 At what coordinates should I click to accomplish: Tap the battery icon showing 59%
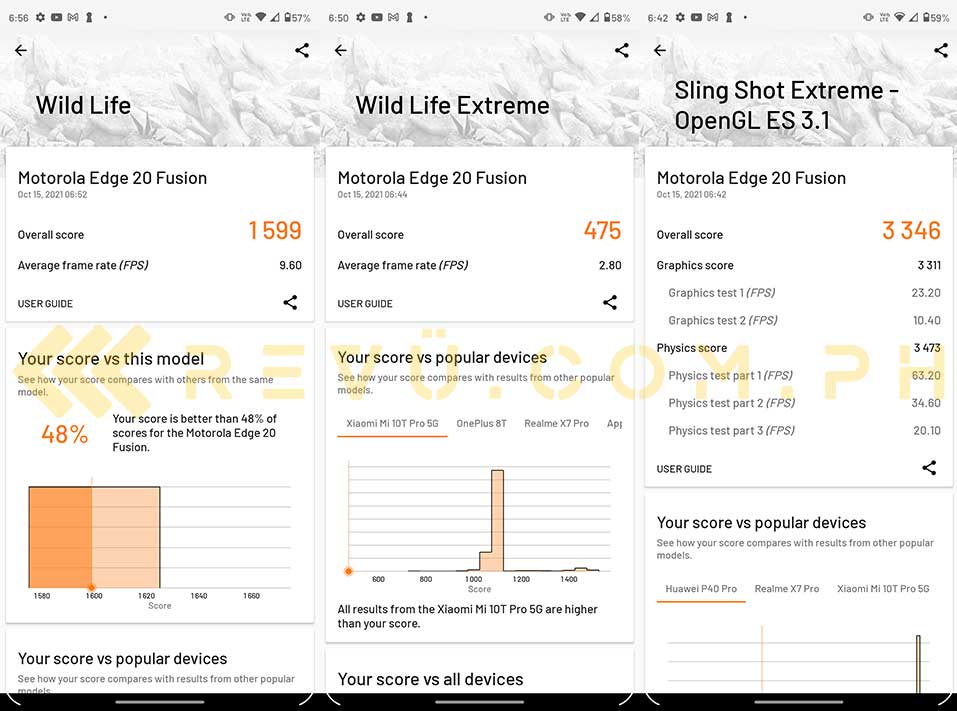click(x=926, y=18)
